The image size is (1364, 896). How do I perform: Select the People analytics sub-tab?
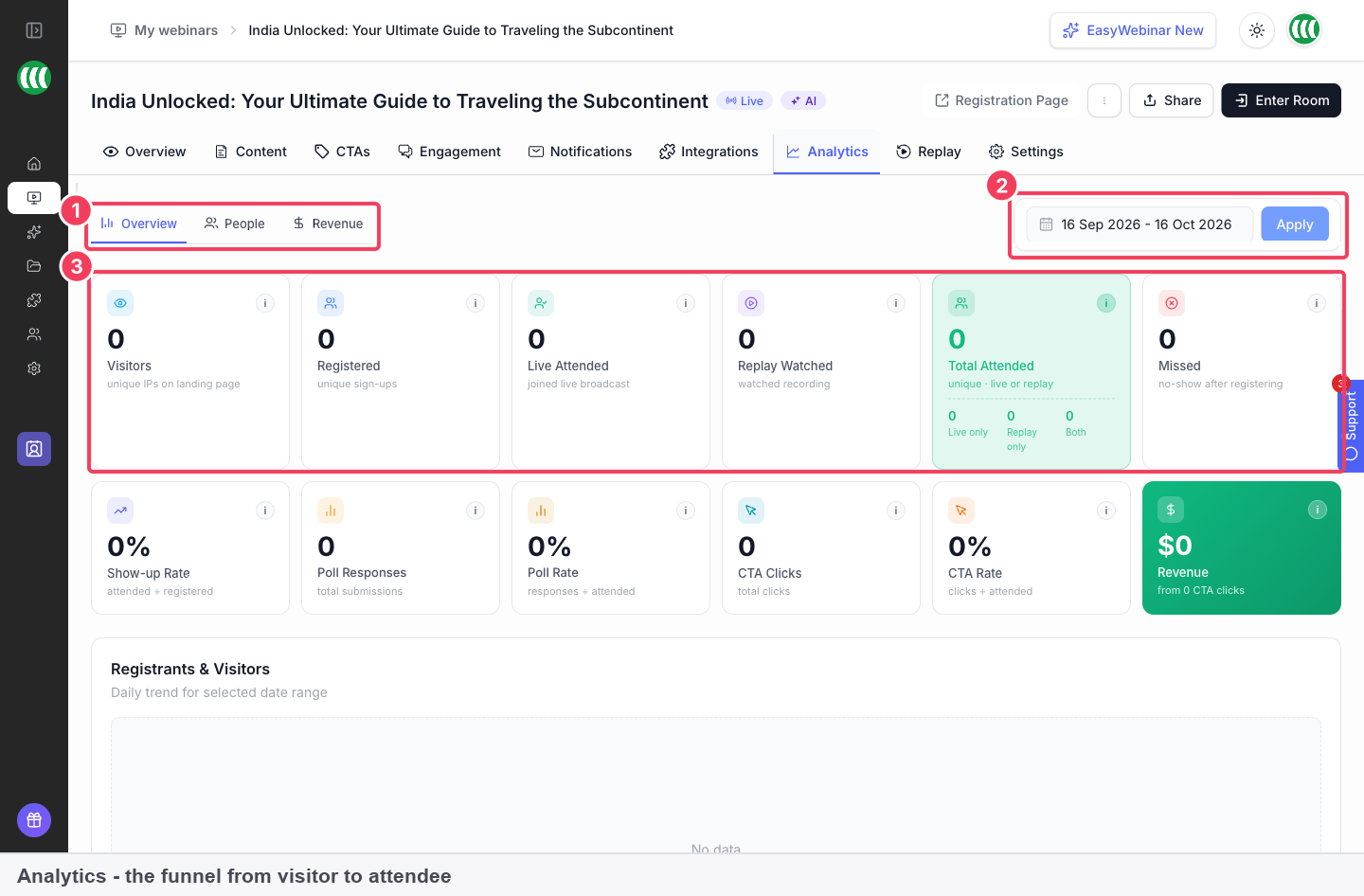coord(235,224)
